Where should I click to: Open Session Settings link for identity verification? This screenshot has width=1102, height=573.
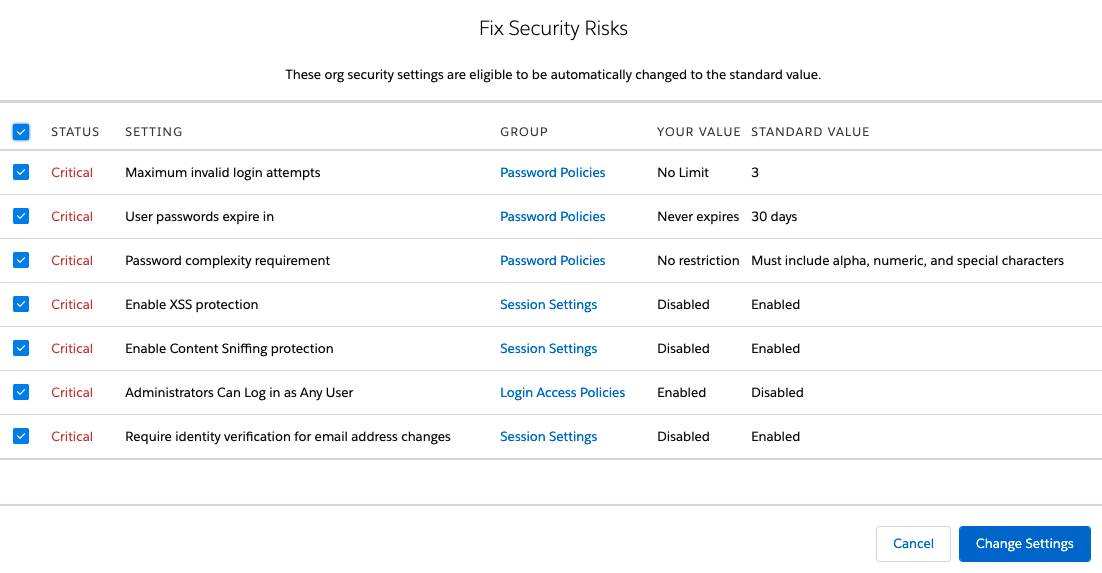[x=548, y=437]
